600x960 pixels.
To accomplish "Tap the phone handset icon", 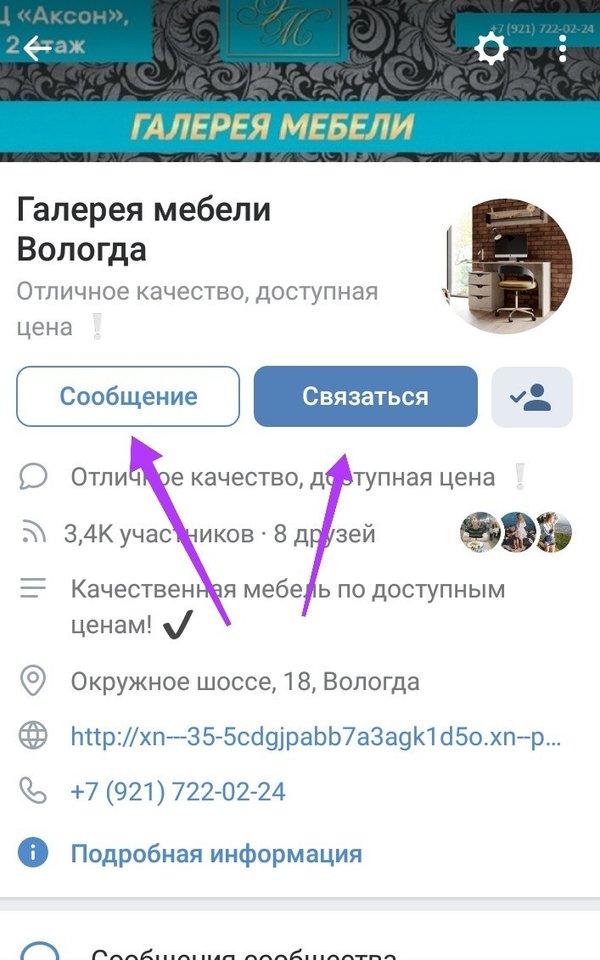I will tap(33, 790).
